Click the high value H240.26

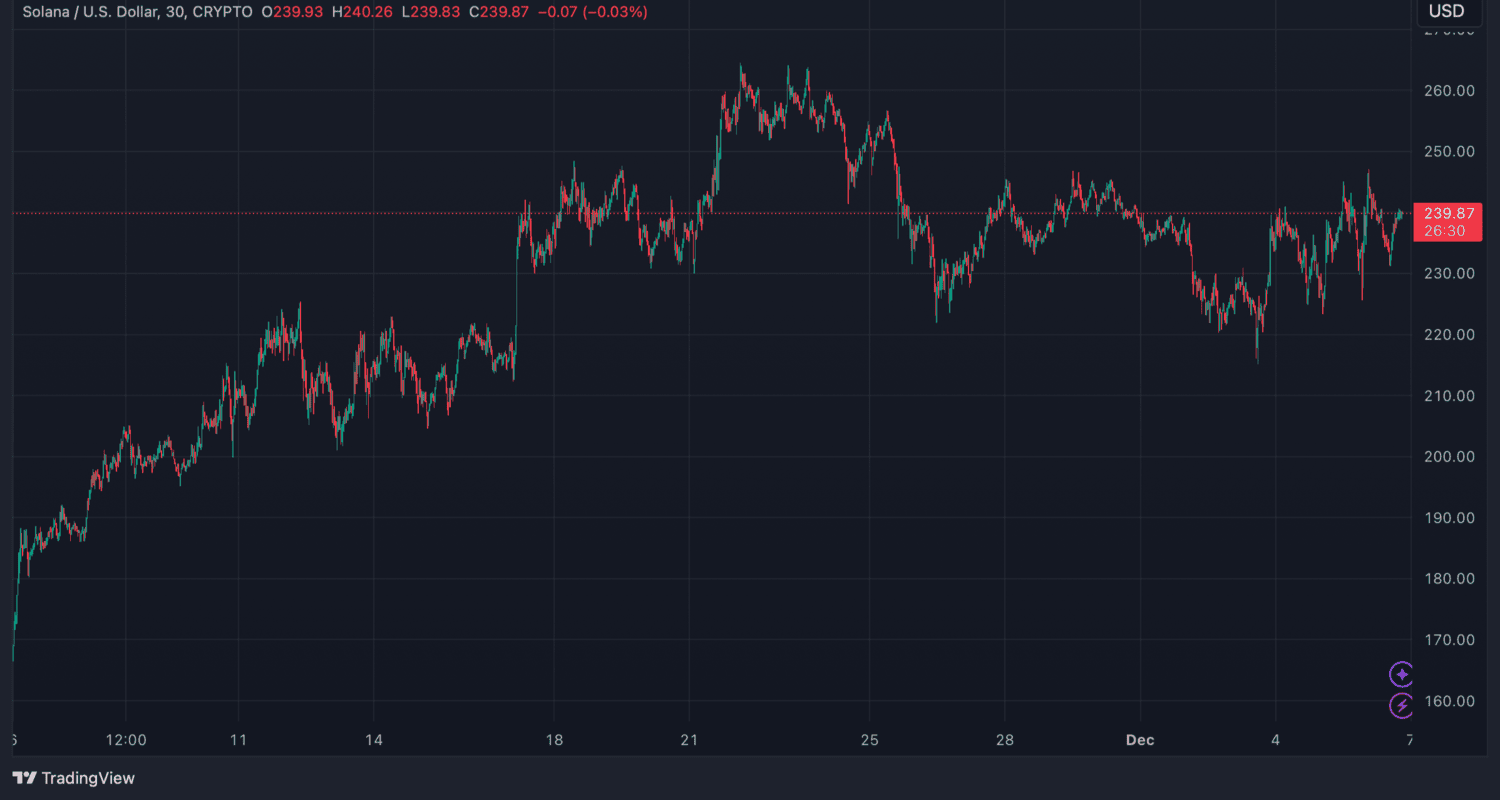tap(364, 12)
